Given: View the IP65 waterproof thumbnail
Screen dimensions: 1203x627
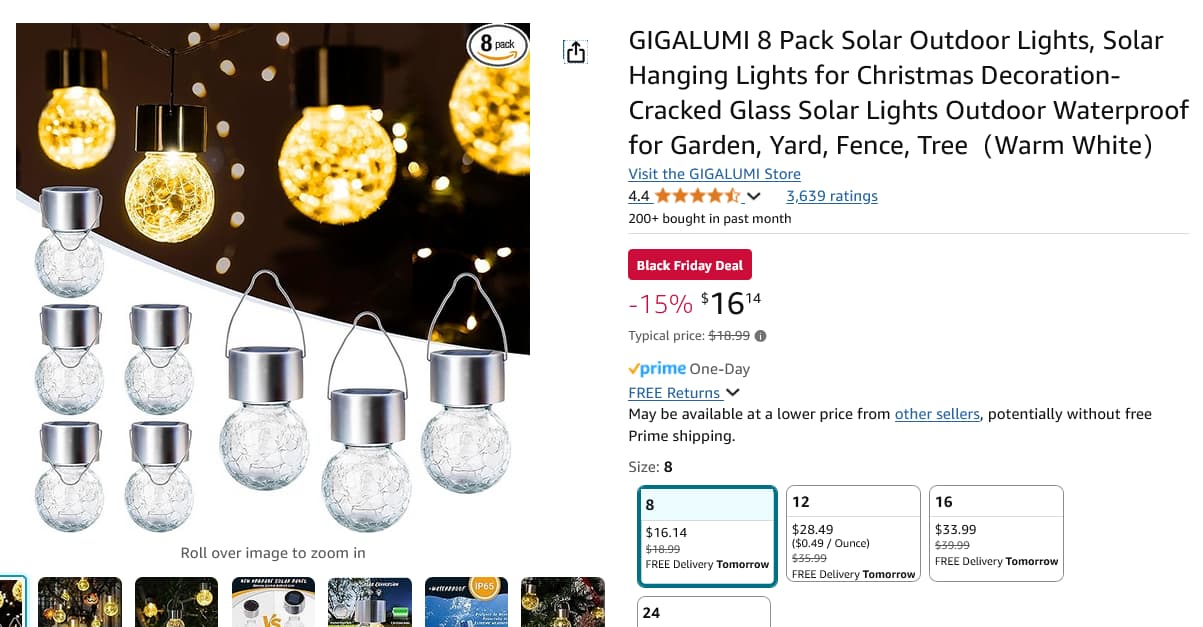Looking at the screenshot, I should click(x=466, y=602).
